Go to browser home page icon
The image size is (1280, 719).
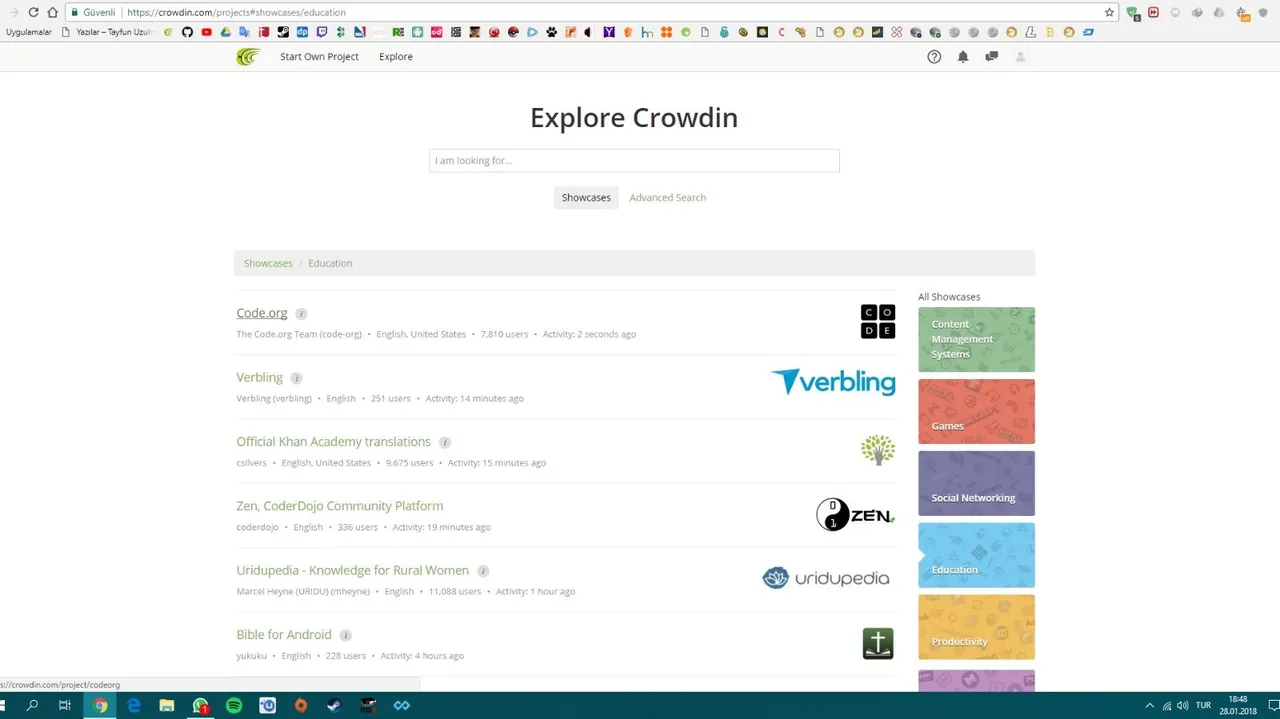click(x=52, y=12)
